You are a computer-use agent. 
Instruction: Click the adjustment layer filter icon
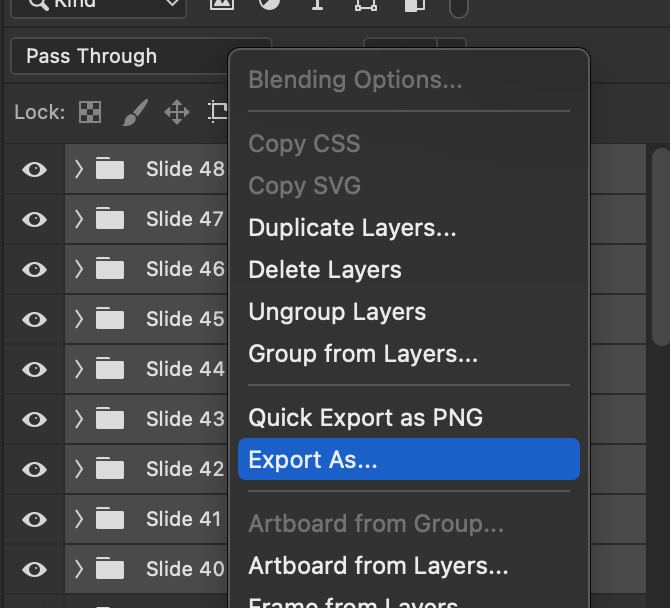270,5
